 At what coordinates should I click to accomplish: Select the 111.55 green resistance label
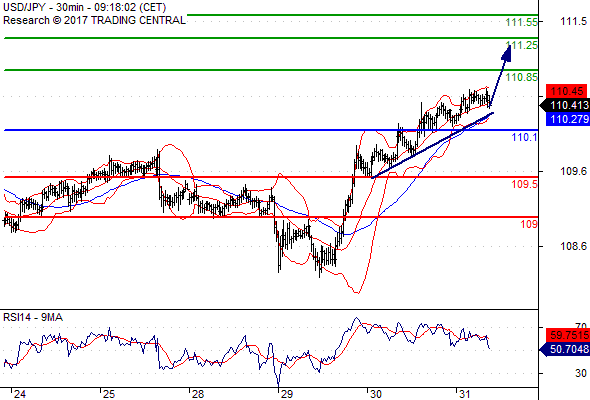(522, 22)
